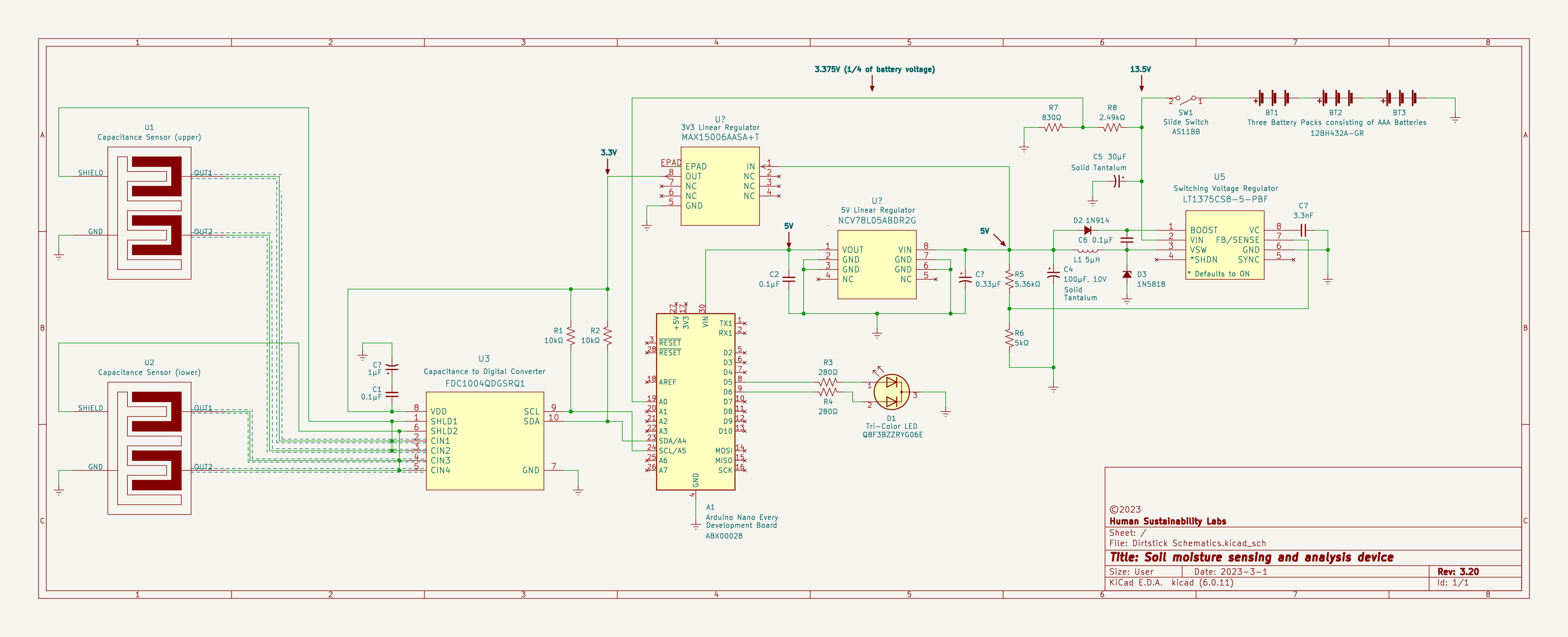Click the Switching Voltage Regulator label

(1225, 188)
